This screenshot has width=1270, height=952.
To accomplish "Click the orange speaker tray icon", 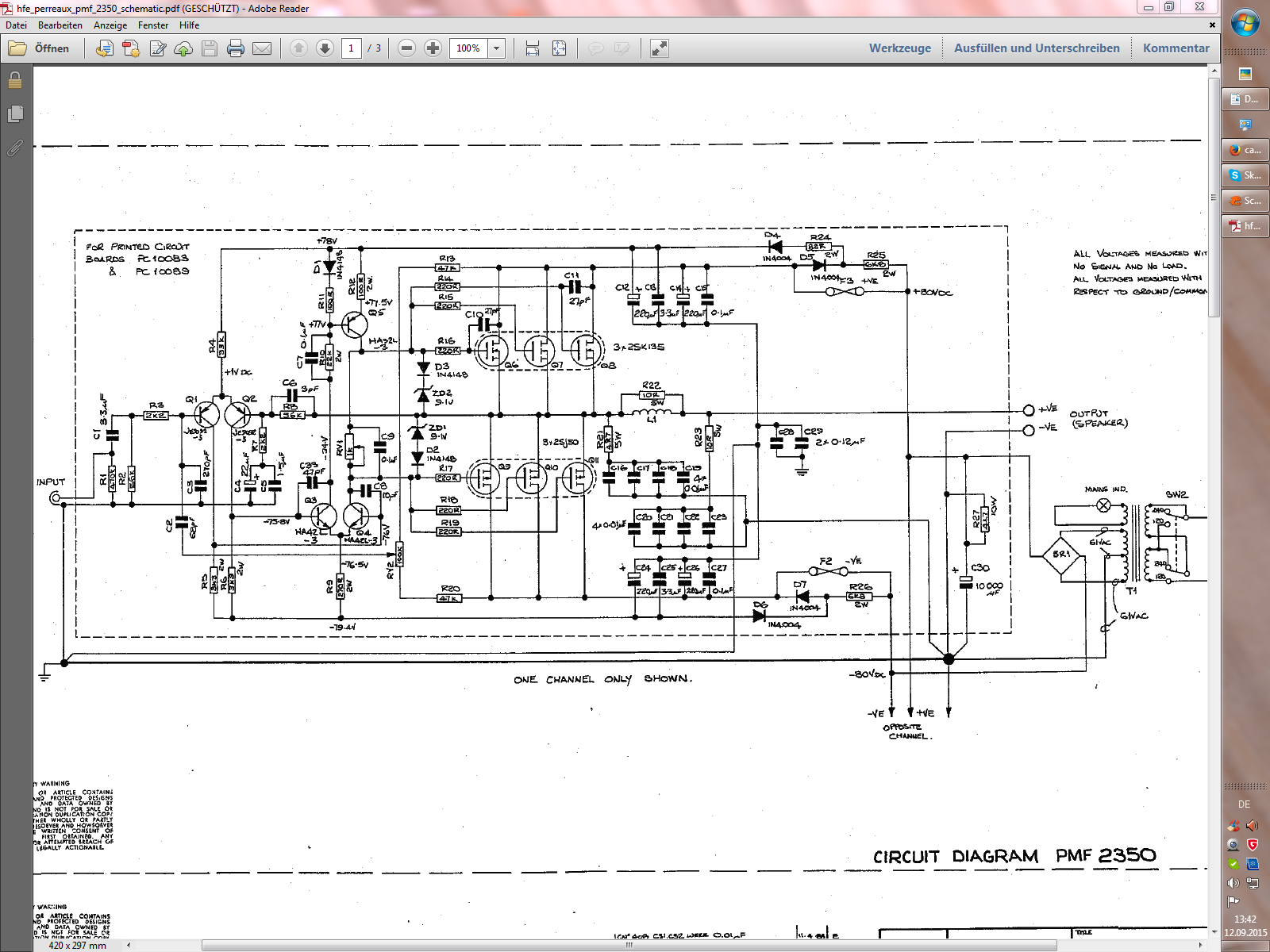I will [1253, 826].
